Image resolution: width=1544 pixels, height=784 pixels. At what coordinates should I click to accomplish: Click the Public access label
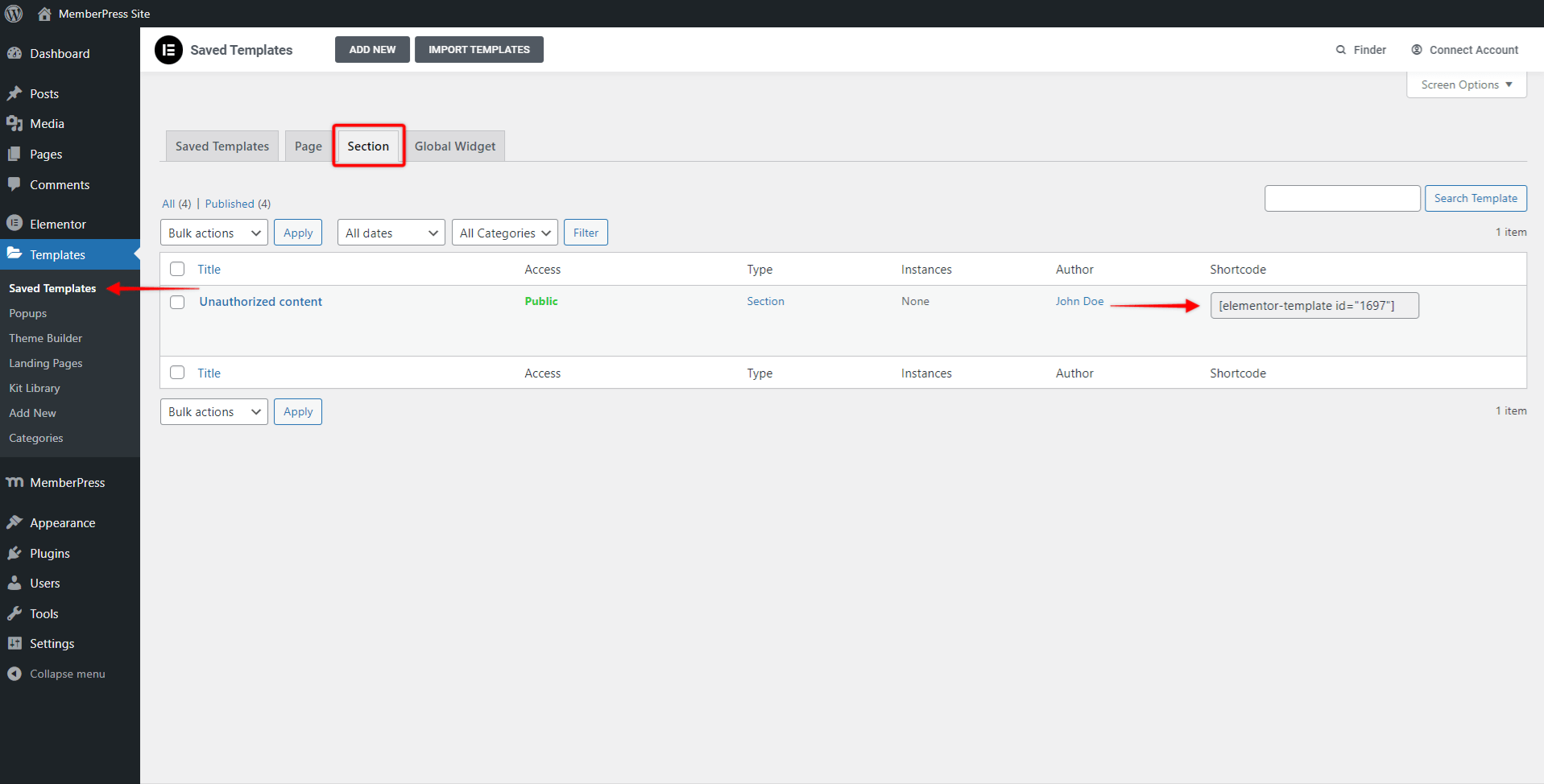(541, 301)
